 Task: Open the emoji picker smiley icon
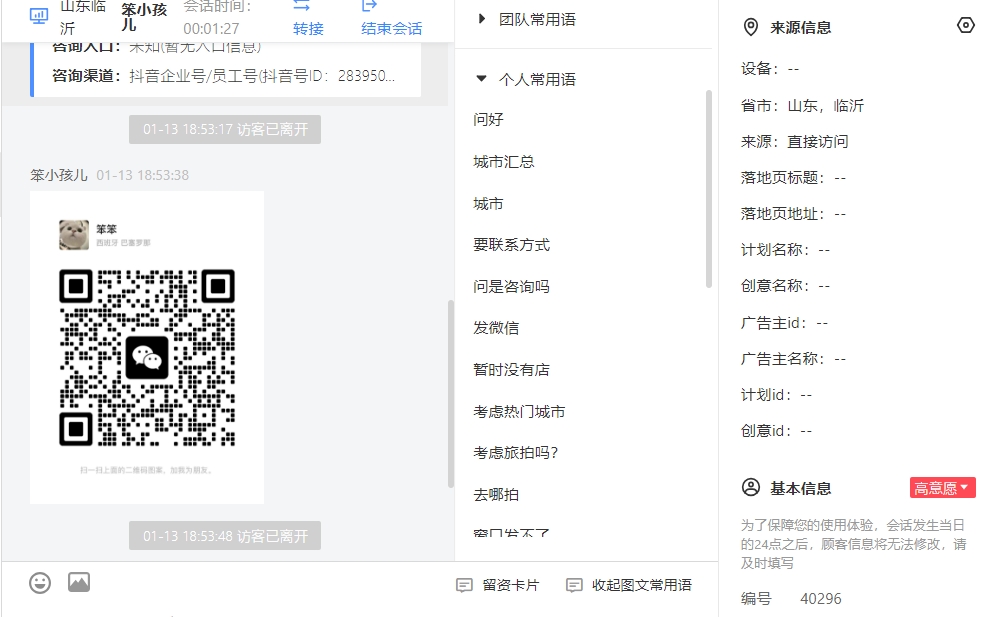coord(40,583)
